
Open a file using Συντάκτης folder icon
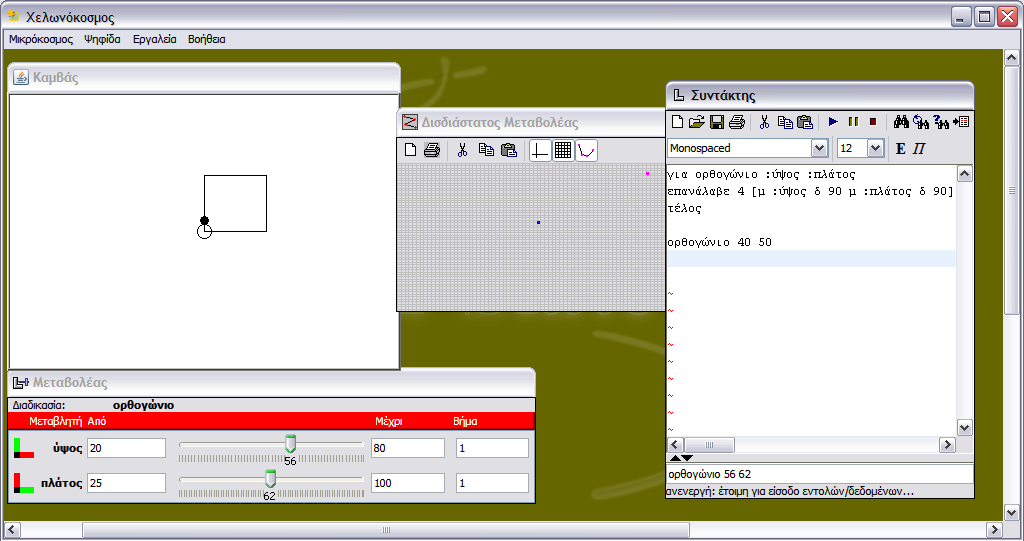[x=697, y=122]
